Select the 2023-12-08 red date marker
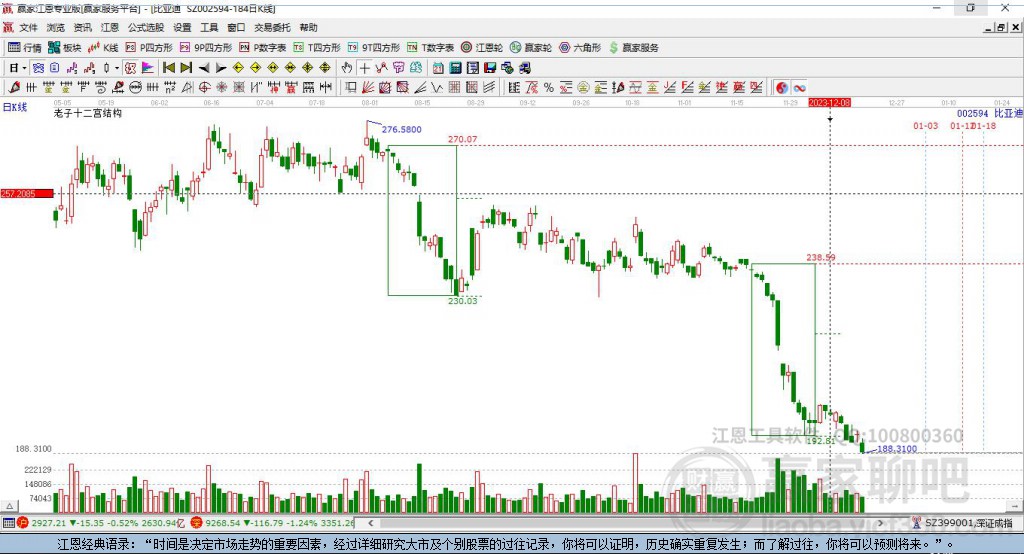This screenshot has height=554, width=1024. click(x=829, y=103)
